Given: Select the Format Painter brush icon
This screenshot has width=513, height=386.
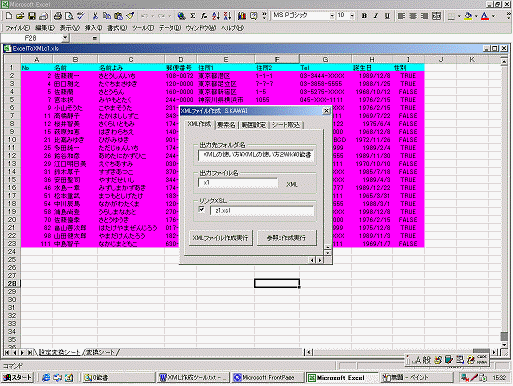Looking at the screenshot, I should [x=130, y=16].
